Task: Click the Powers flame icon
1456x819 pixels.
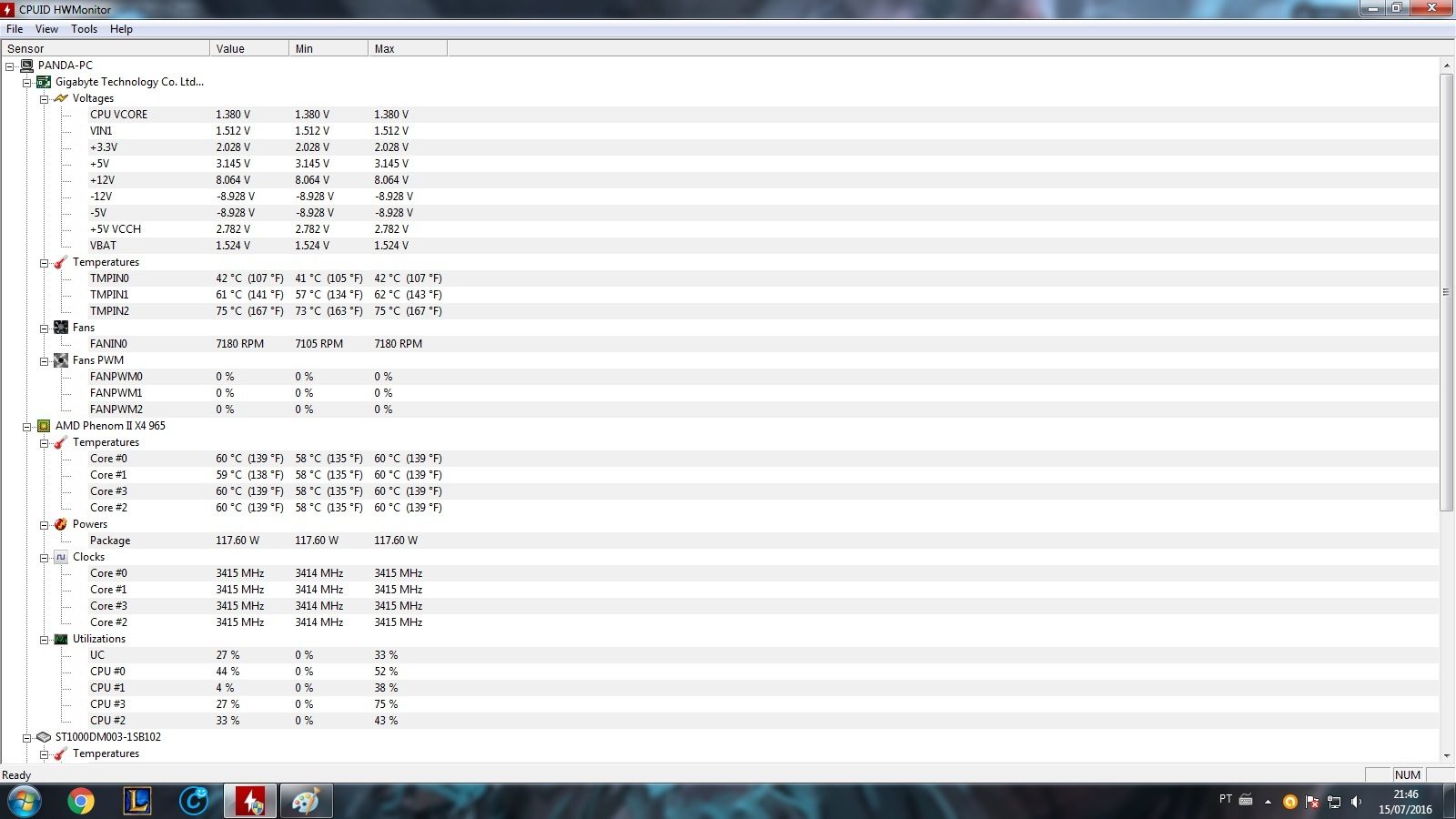Action: 61,524
